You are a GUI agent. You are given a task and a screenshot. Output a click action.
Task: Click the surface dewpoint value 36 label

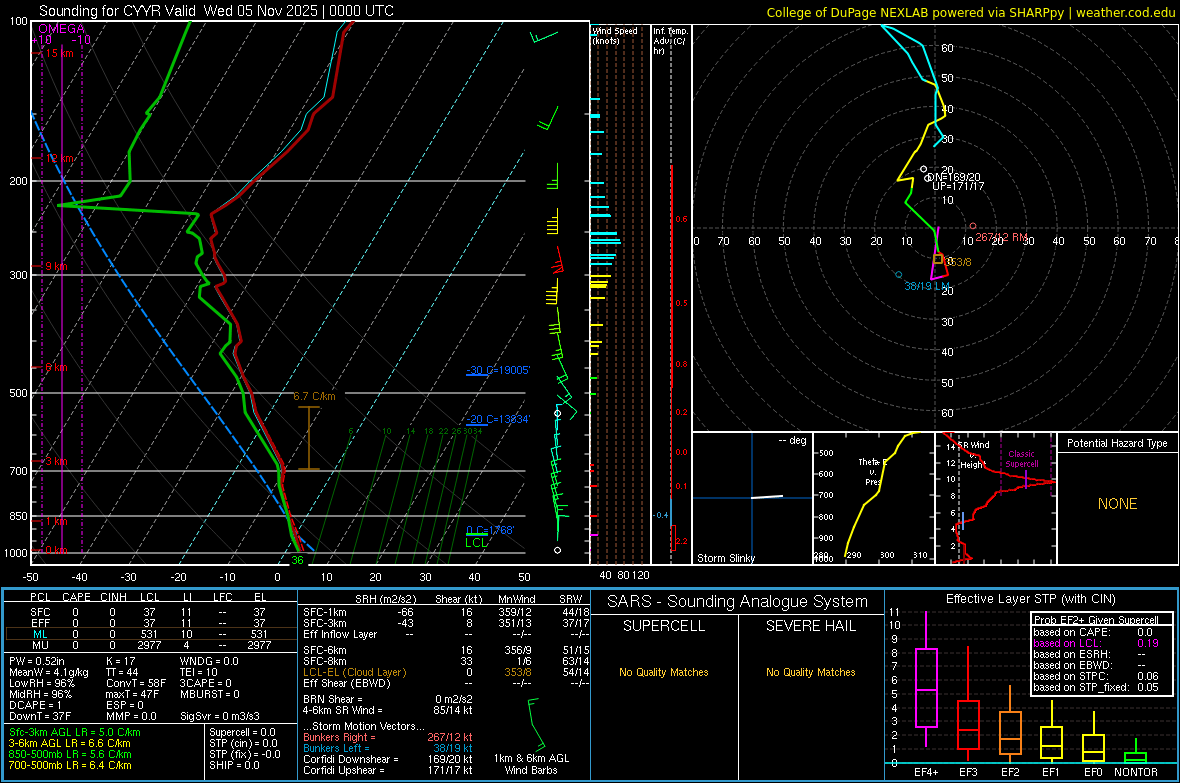[x=297, y=561]
